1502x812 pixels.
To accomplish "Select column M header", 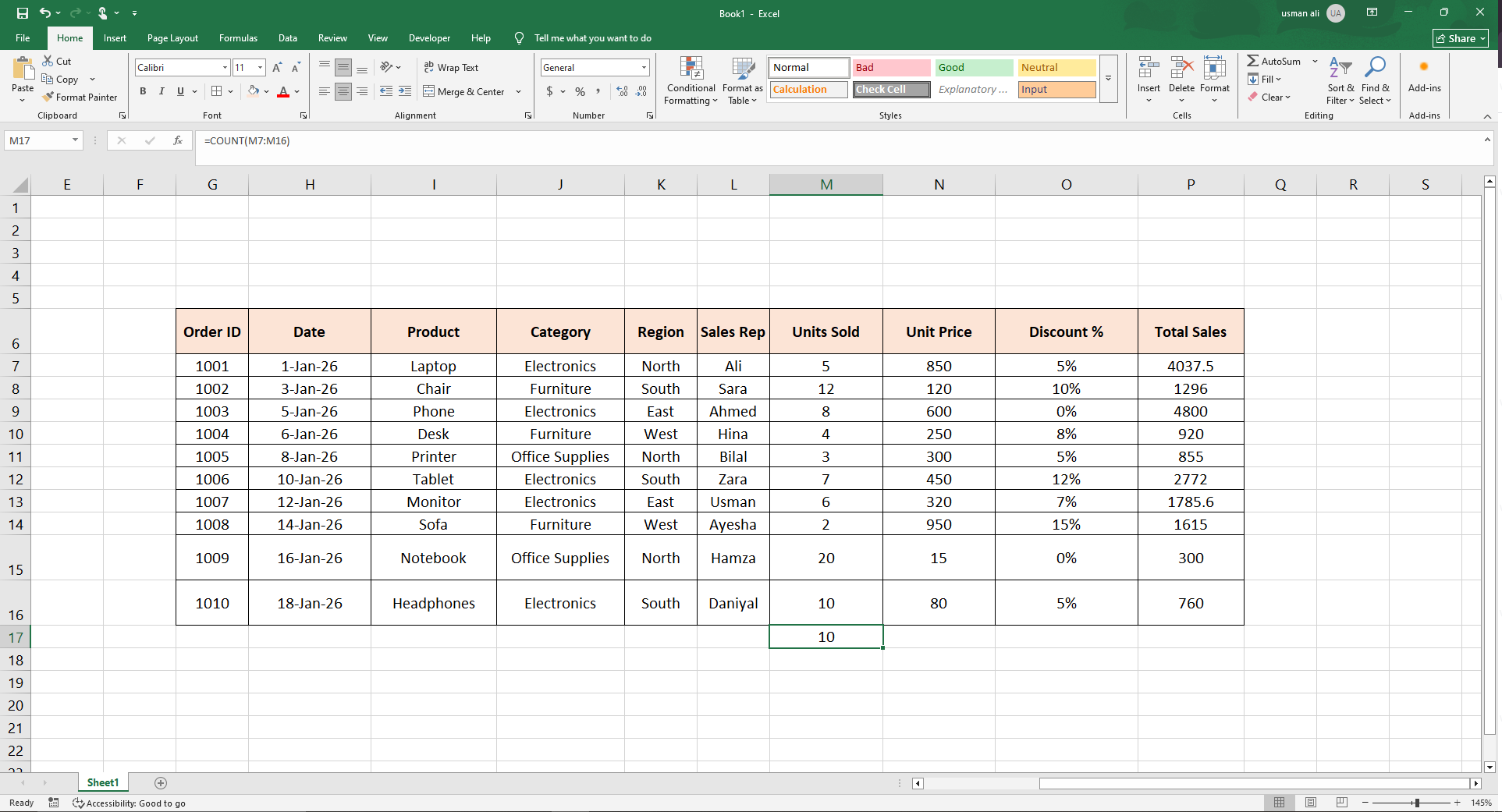I will 826,185.
